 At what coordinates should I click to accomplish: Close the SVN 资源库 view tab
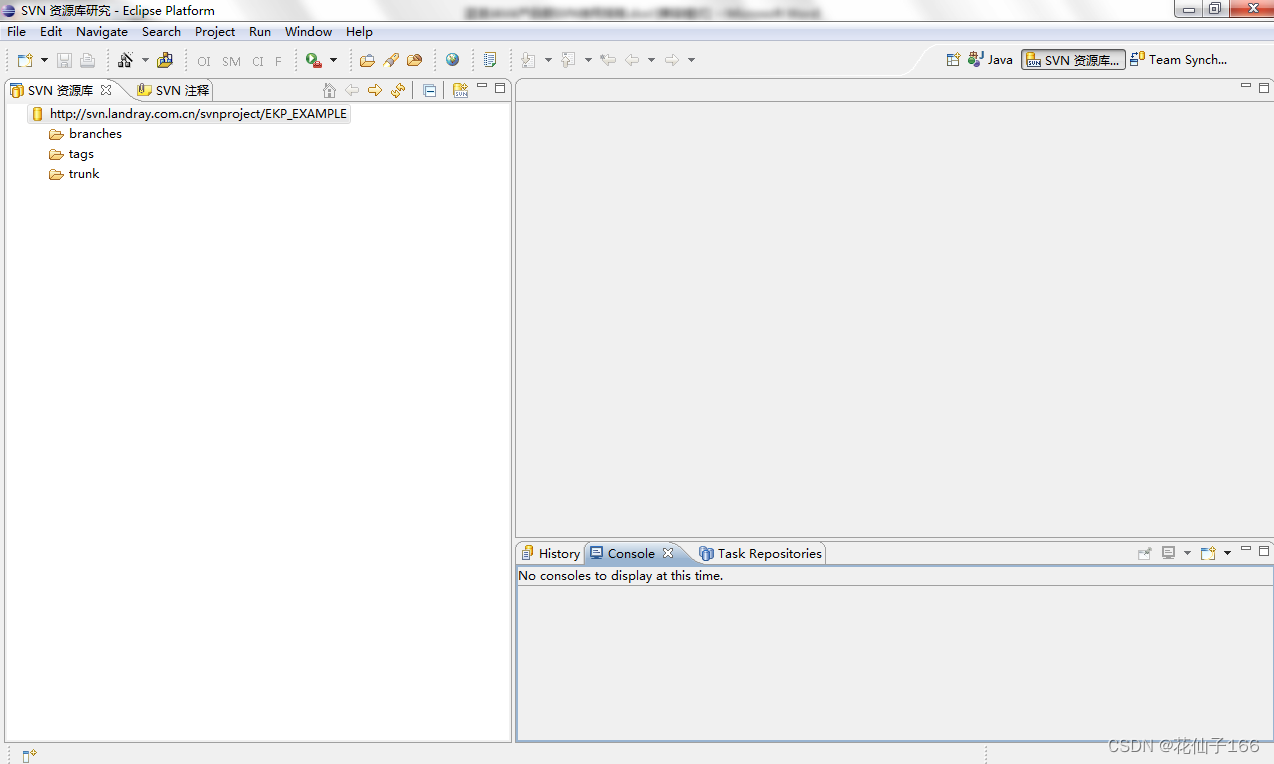(x=106, y=90)
